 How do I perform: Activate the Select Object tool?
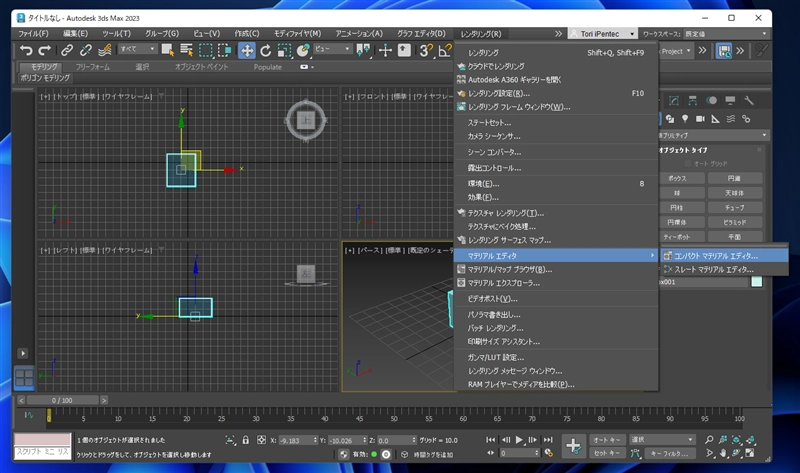167,50
